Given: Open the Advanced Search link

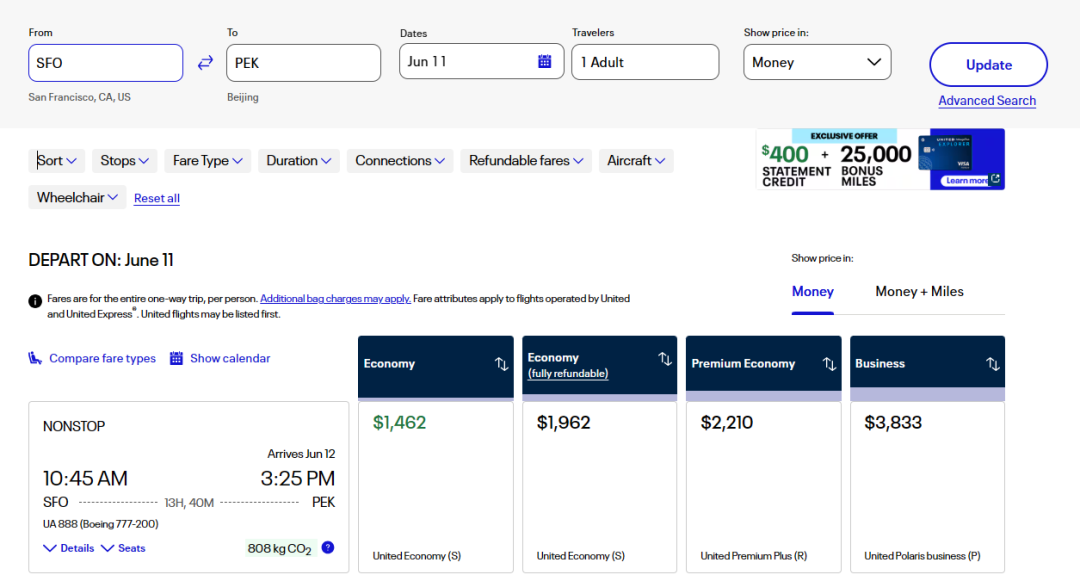Looking at the screenshot, I should tap(987, 101).
